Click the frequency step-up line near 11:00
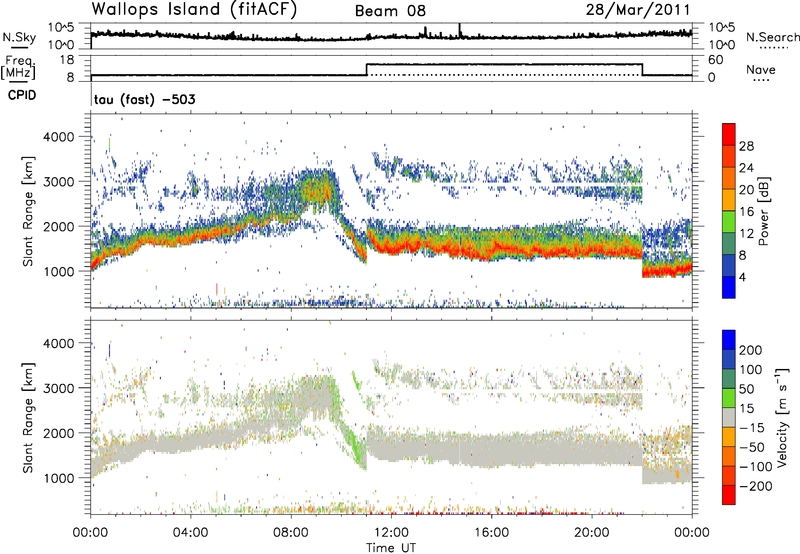Image resolution: width=800 pixels, height=554 pixels. point(367,69)
